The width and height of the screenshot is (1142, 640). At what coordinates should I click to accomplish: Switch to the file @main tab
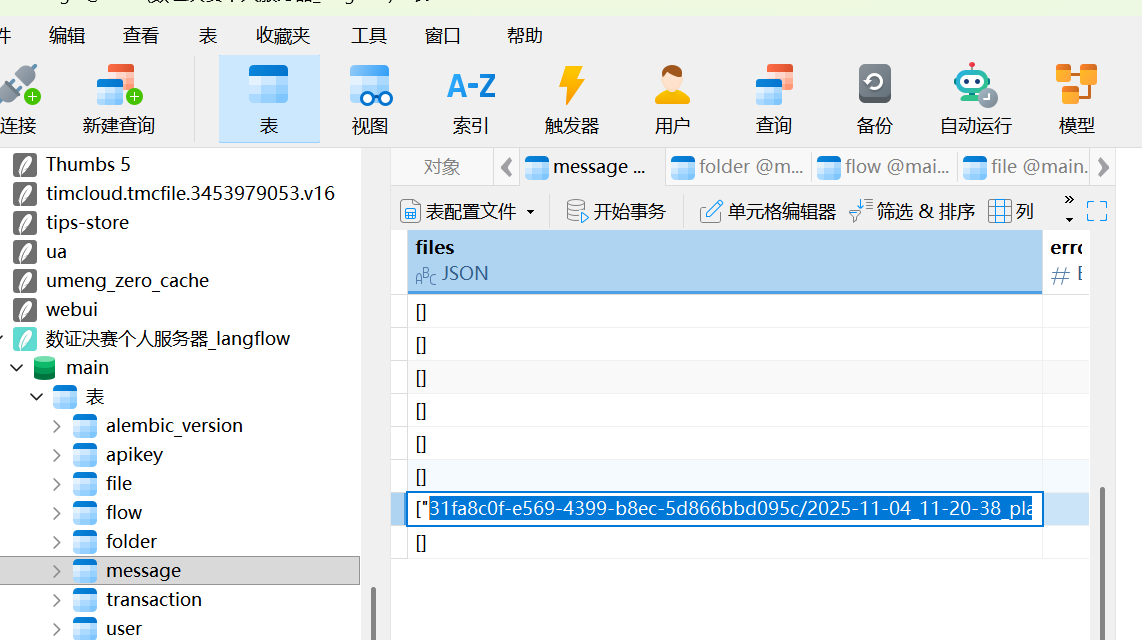point(1024,167)
